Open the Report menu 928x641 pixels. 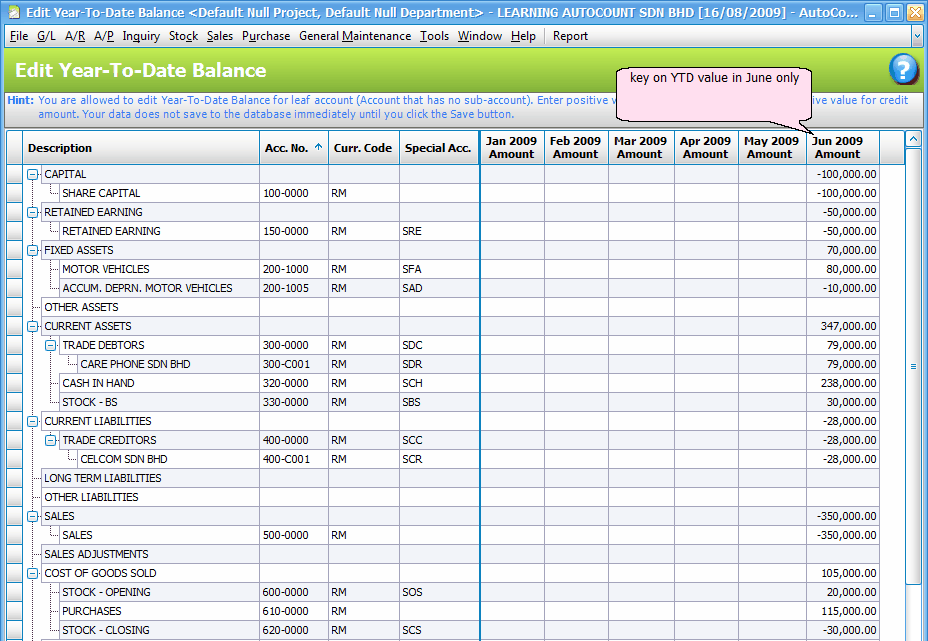point(571,36)
